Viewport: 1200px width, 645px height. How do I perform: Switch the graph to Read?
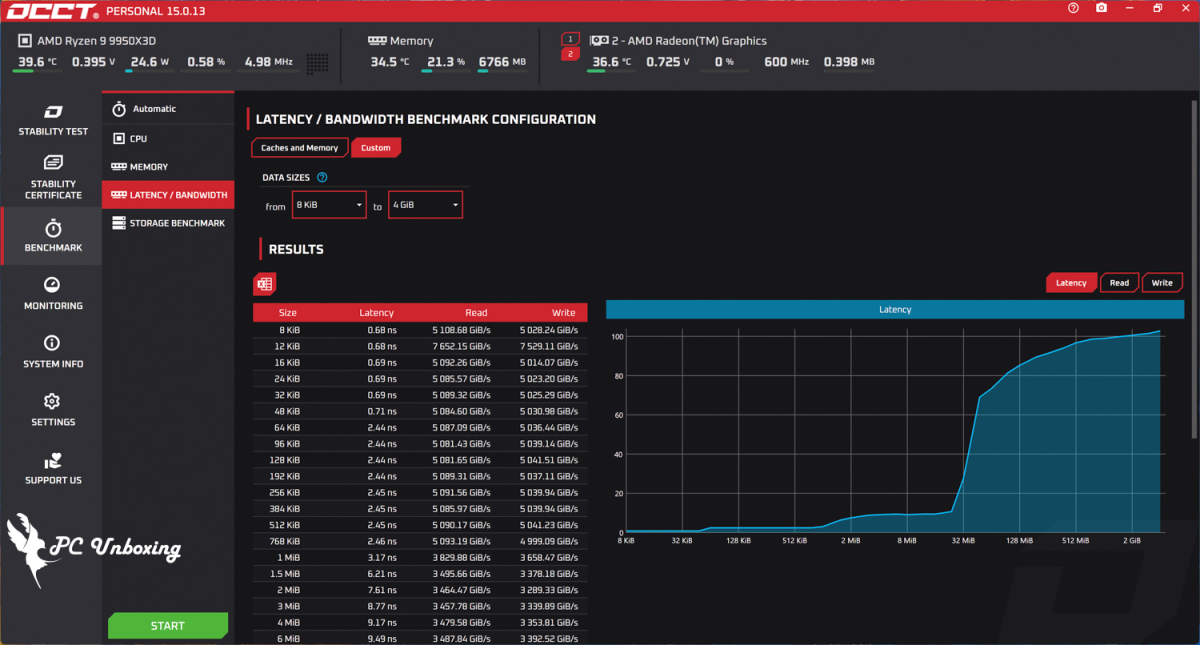click(1119, 283)
